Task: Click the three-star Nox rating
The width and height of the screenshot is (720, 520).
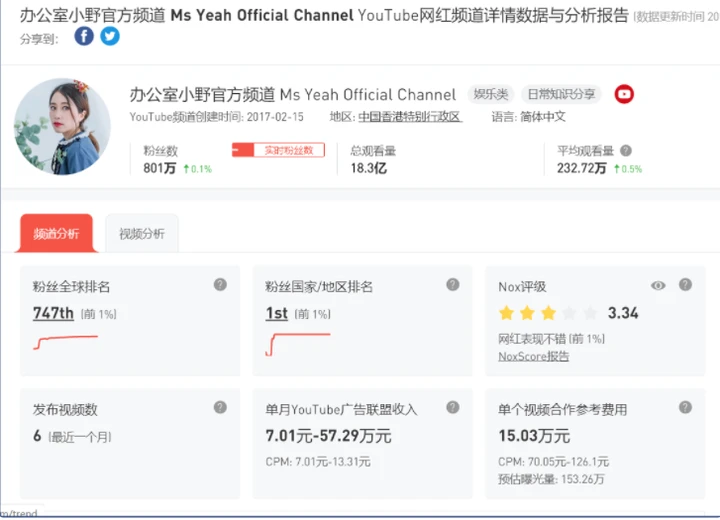Action: point(548,313)
